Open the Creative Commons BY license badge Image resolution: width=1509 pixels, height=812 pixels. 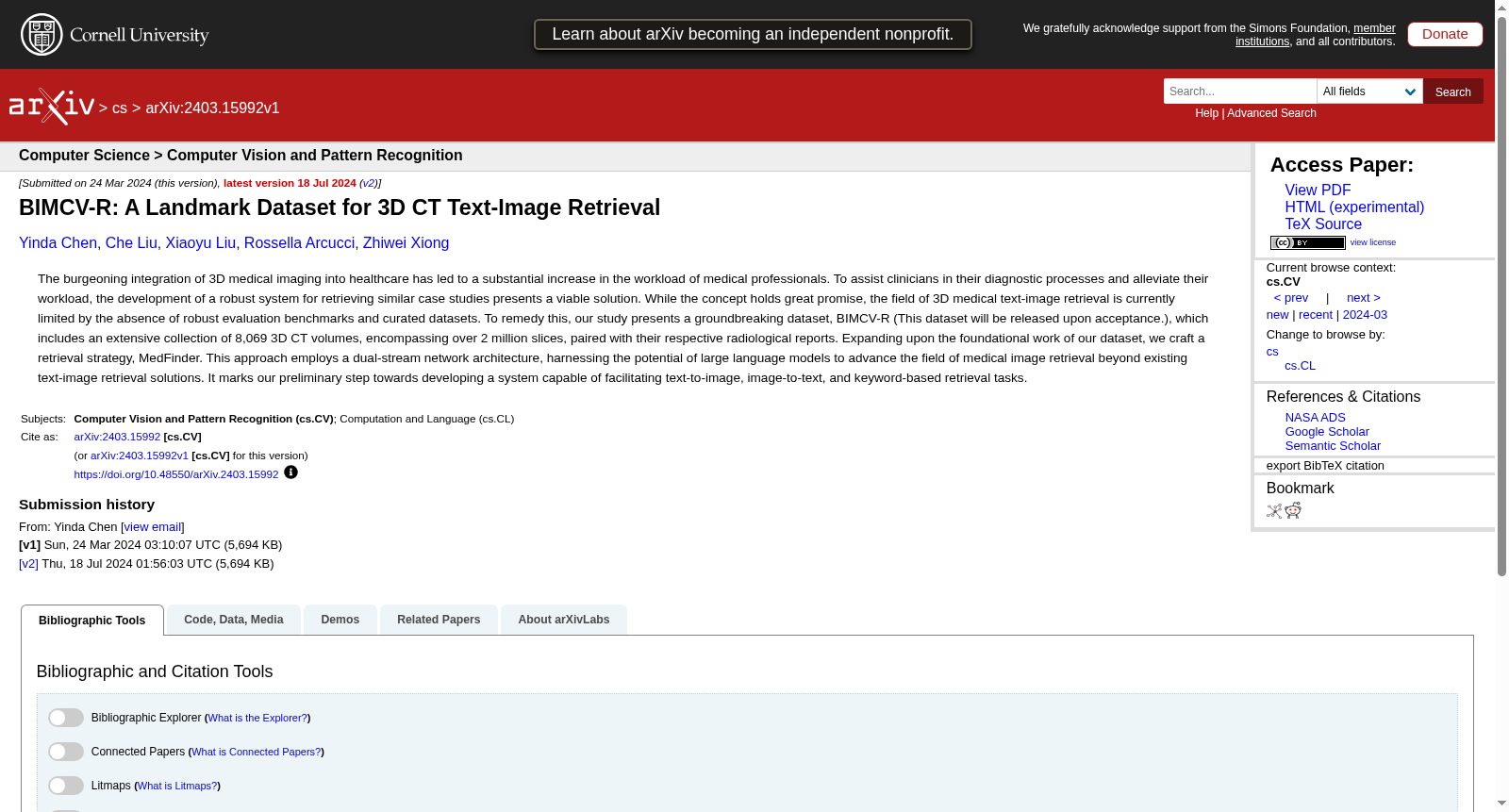click(x=1307, y=242)
